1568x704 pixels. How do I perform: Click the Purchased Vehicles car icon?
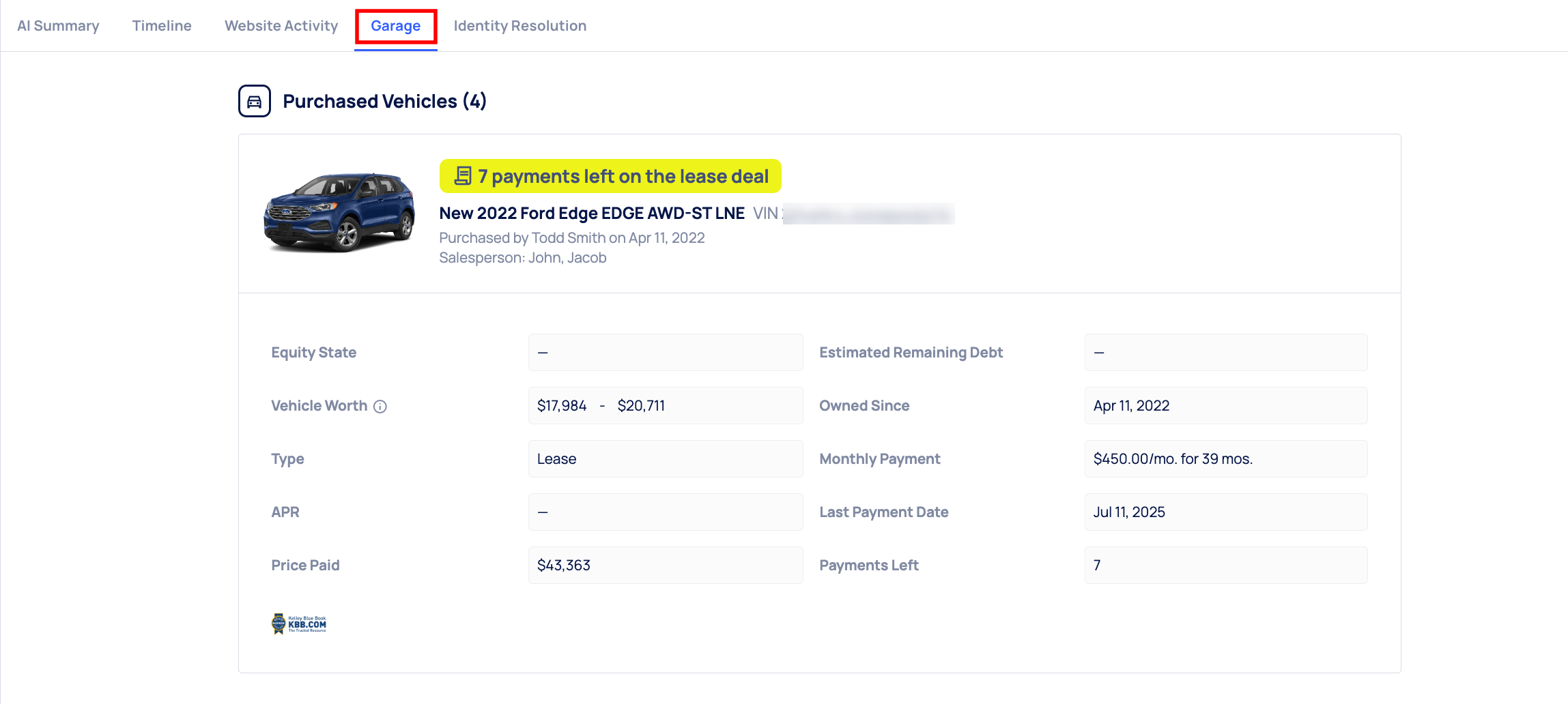(255, 102)
